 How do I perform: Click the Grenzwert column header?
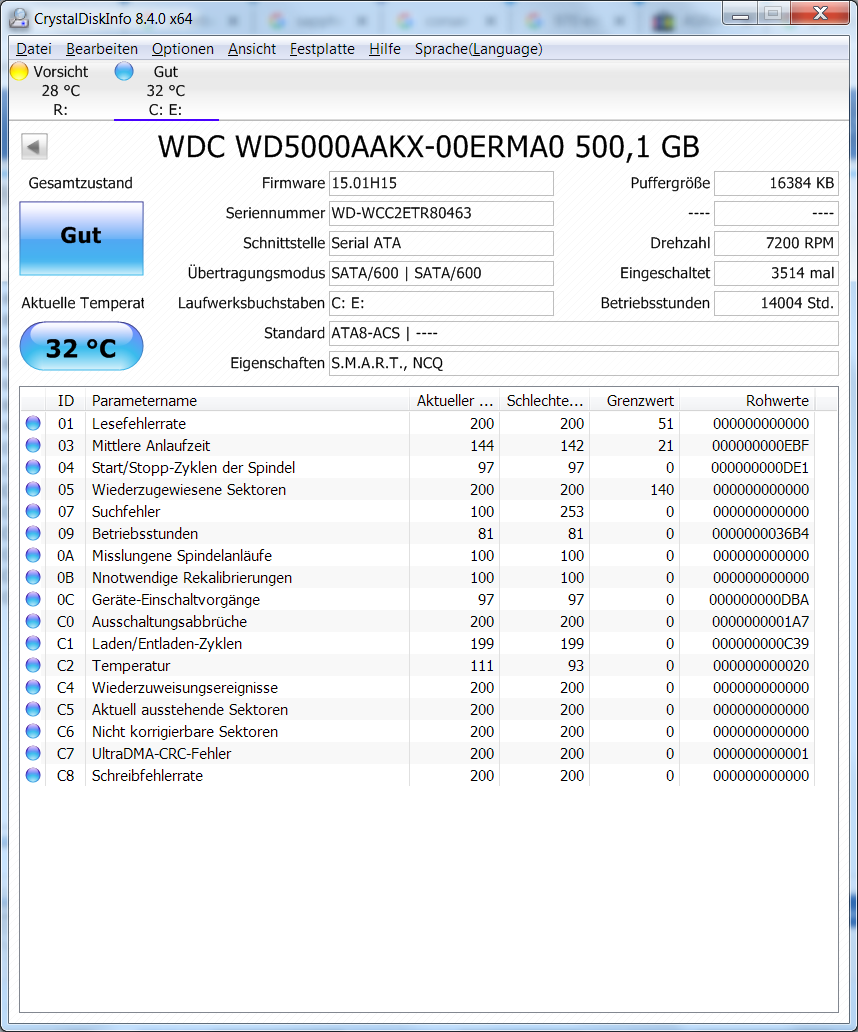point(635,400)
